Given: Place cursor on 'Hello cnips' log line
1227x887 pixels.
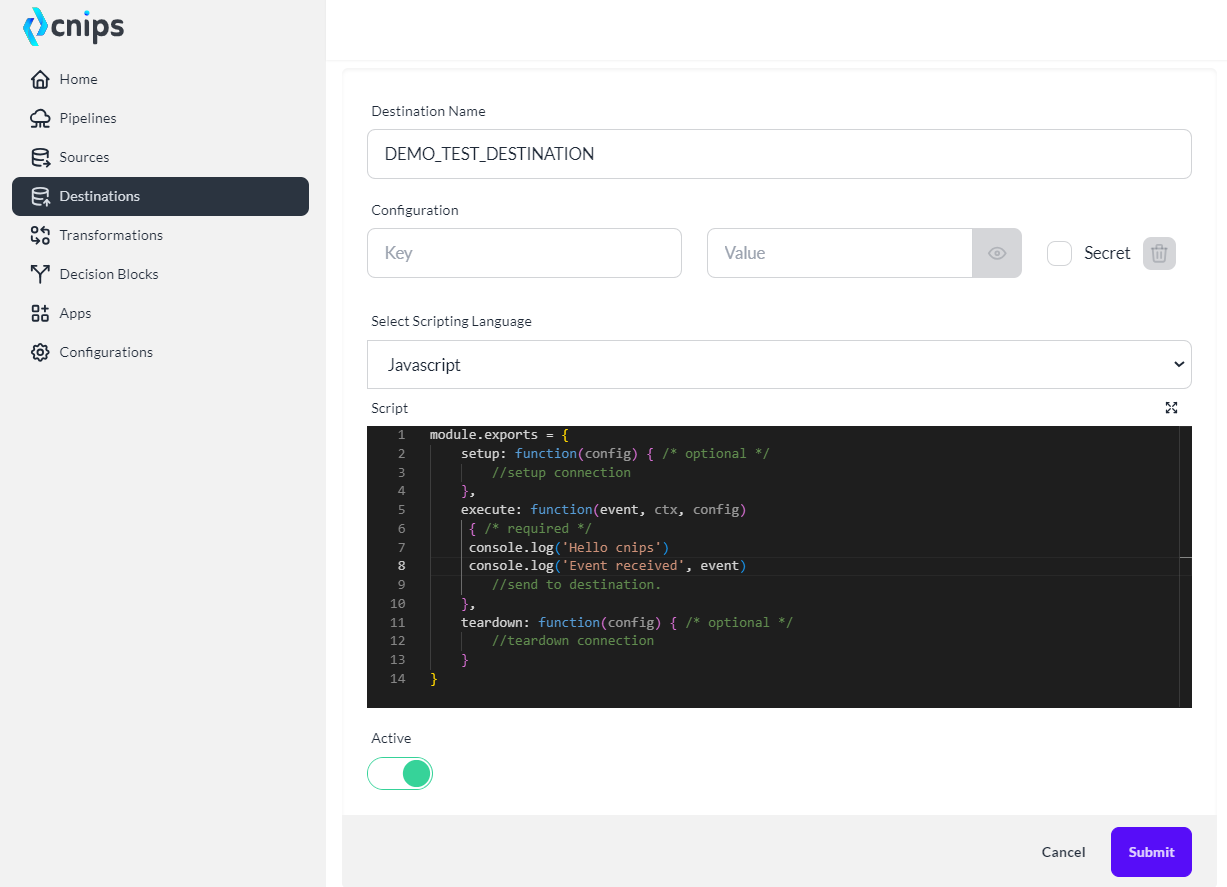Looking at the screenshot, I should tap(568, 547).
